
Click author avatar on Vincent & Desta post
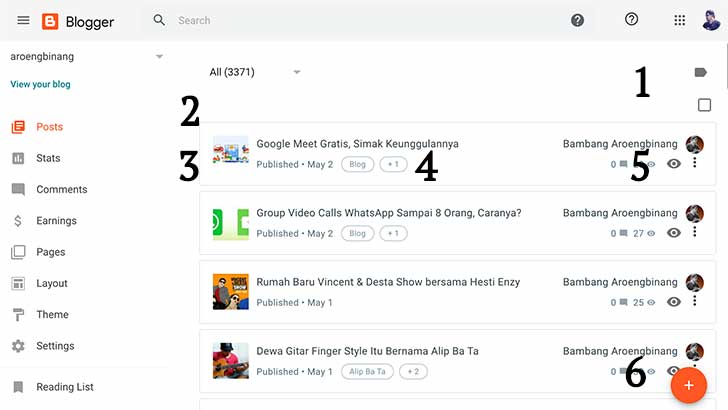coord(695,283)
